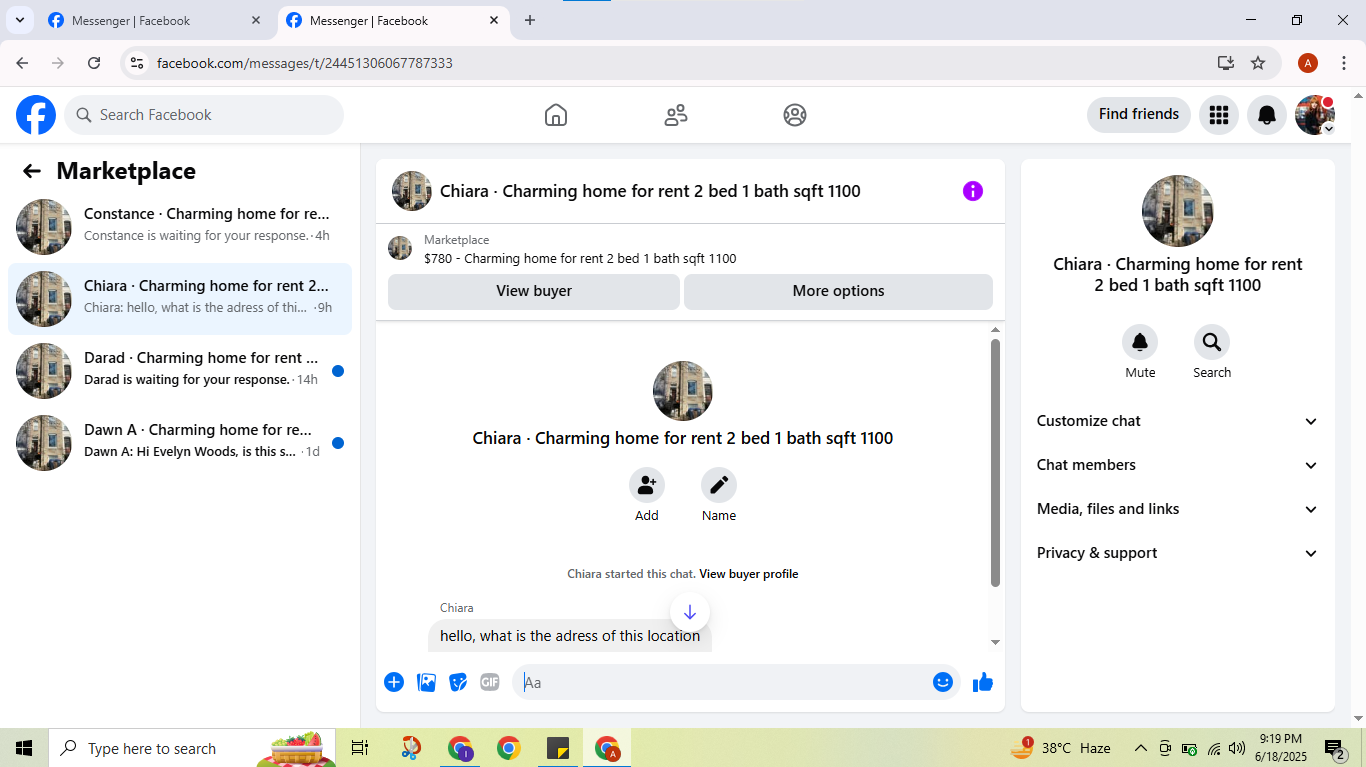Image resolution: width=1366 pixels, height=767 pixels.
Task: Click Chiara's message about the address
Action: (570, 636)
